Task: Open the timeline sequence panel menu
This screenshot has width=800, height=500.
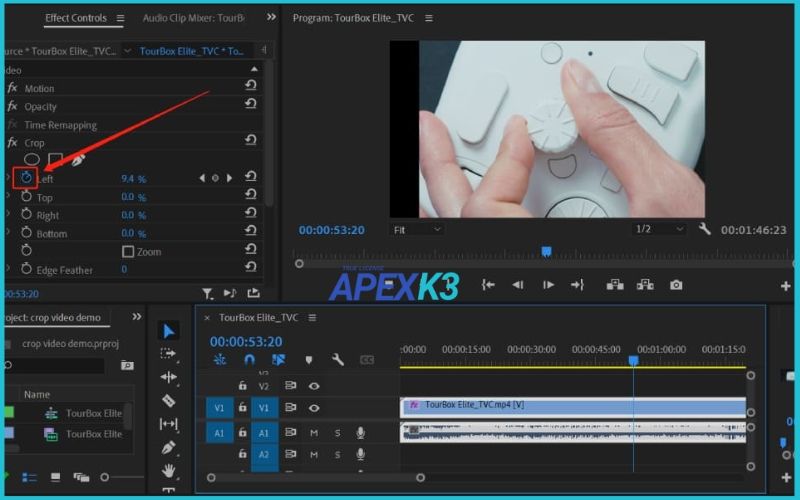Action: coord(312,317)
